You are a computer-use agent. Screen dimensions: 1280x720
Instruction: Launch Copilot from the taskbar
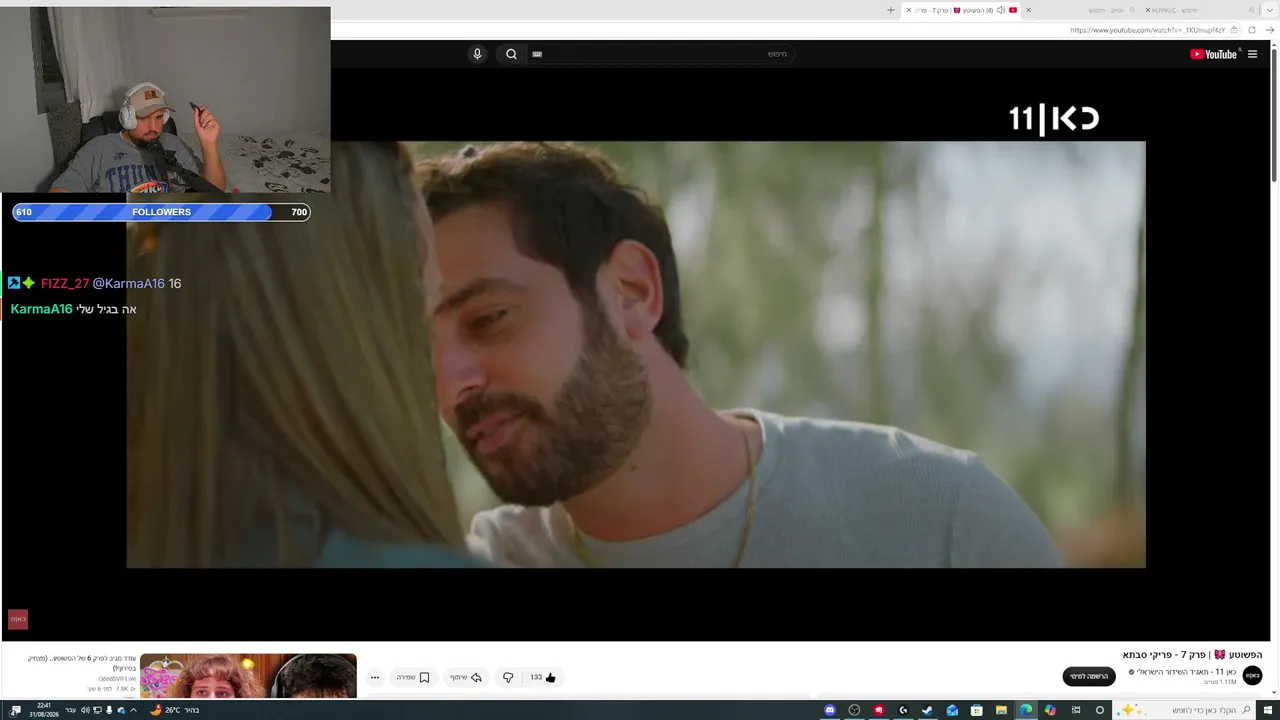(x=1050, y=710)
